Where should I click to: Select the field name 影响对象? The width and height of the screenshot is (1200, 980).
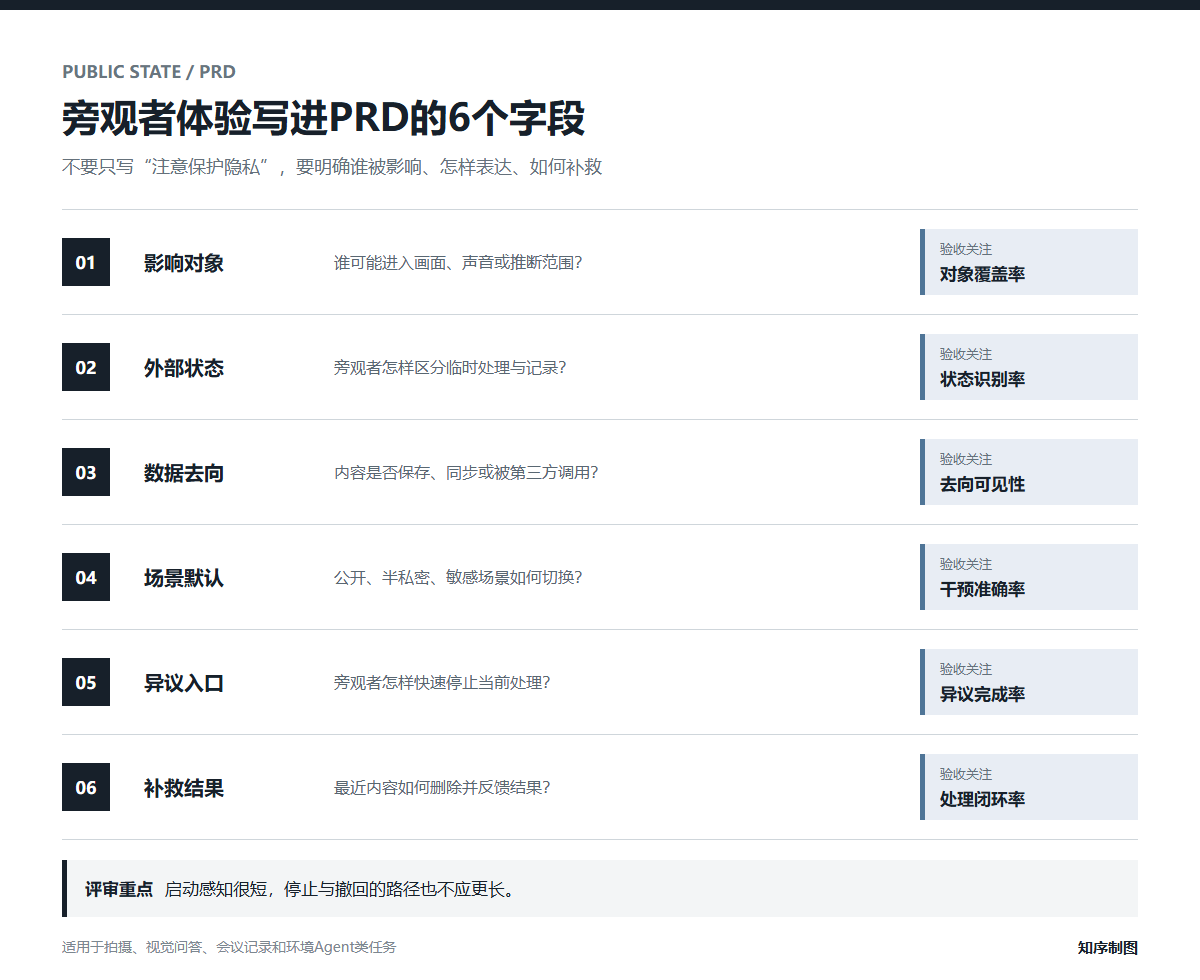pyautogui.click(x=184, y=263)
